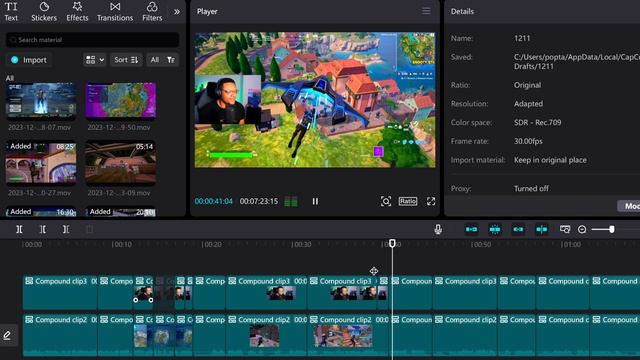Click the 01:00 mark on timeline ruler
The image size is (640, 360).
point(571,244)
